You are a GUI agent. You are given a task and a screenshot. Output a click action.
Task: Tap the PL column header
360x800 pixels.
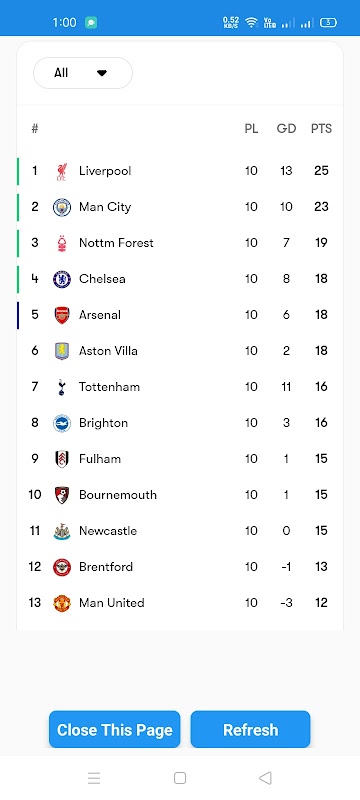[251, 129]
